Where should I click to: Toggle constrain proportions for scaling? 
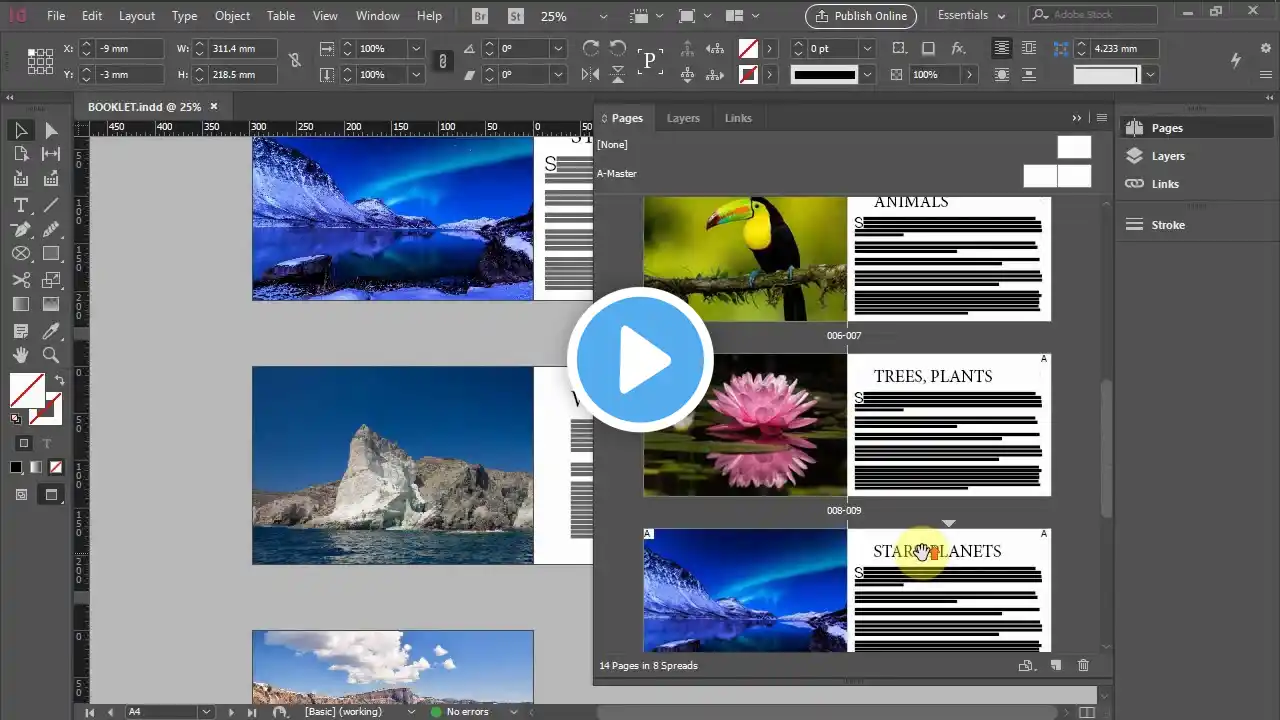coord(442,61)
